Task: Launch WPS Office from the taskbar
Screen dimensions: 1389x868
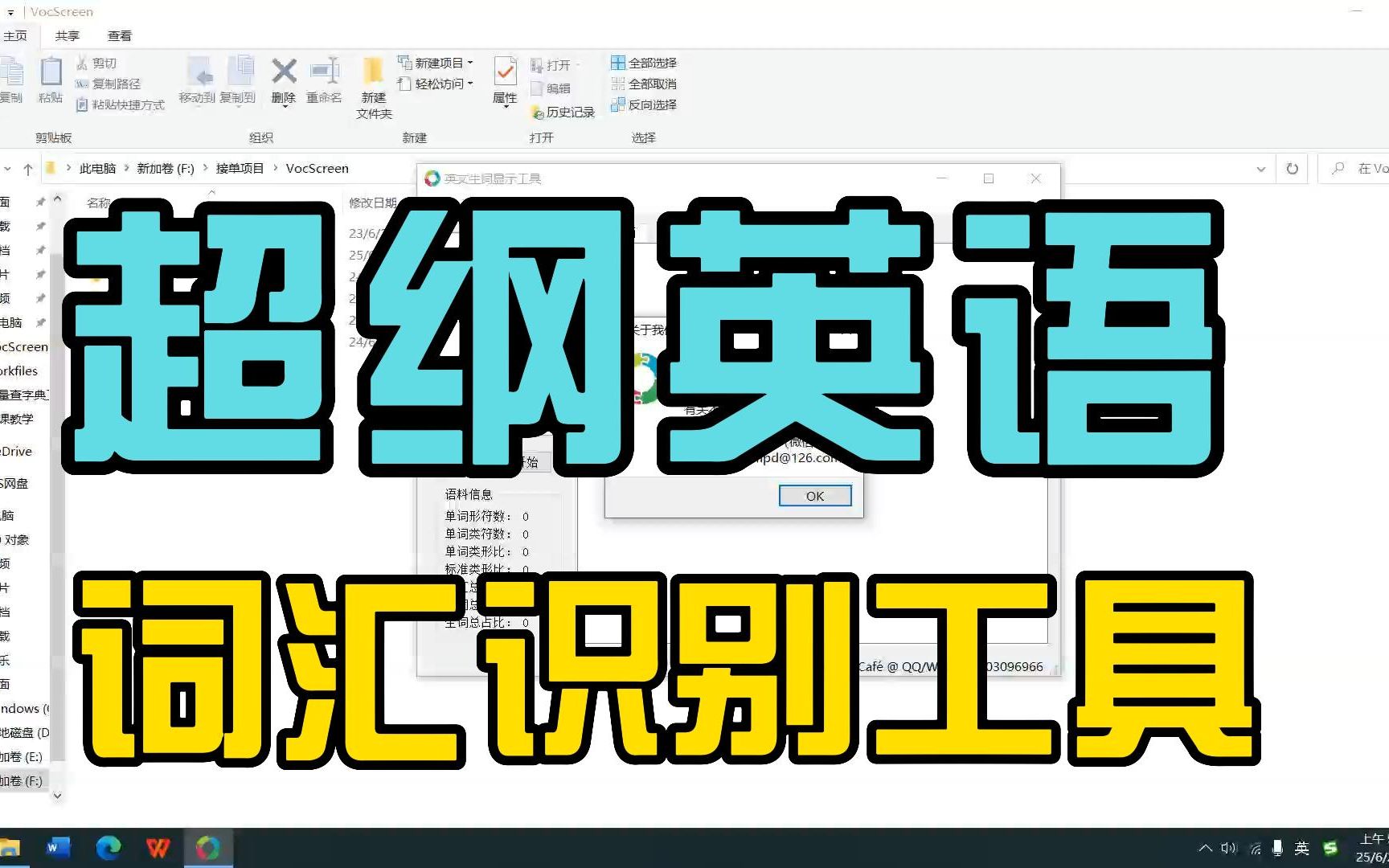Action: point(158,848)
